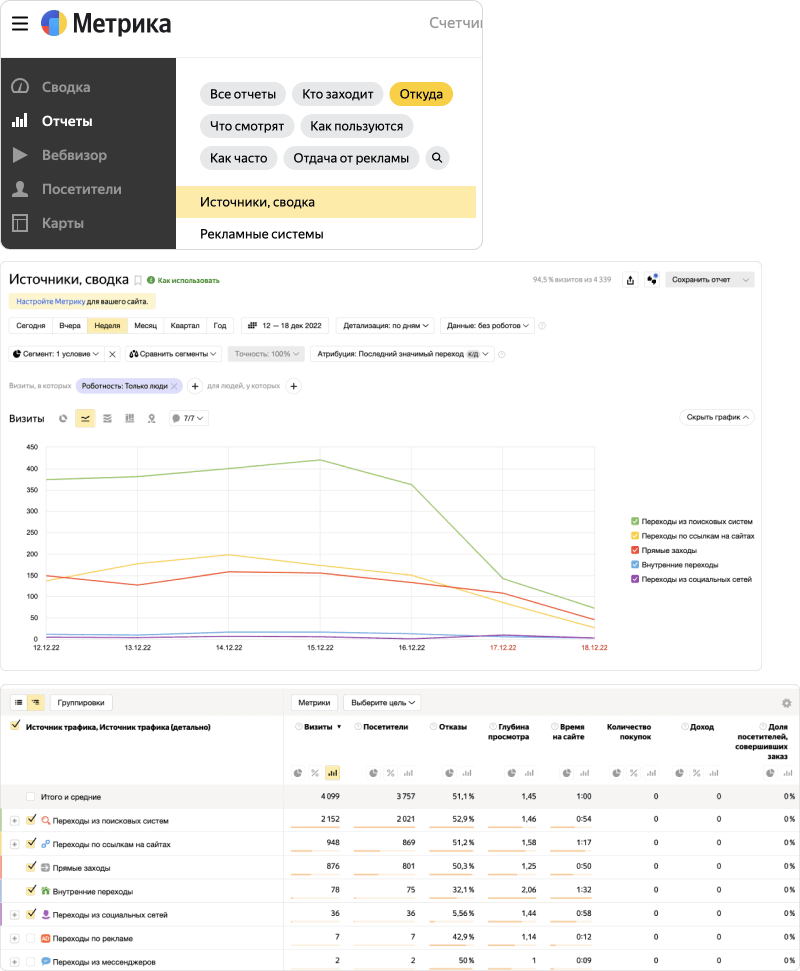The height and width of the screenshot is (971, 800).
Task: Select the Месяц period tab
Action: 145,325
